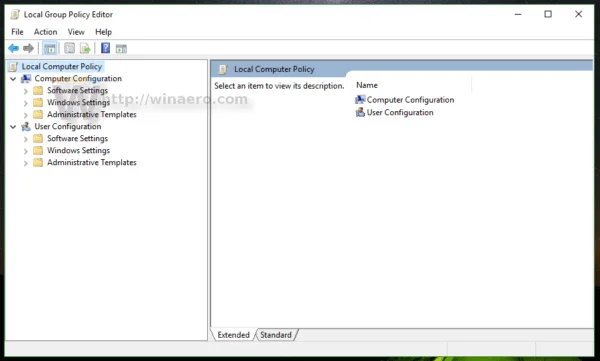Switch to the Standard tab

pyautogui.click(x=276, y=335)
